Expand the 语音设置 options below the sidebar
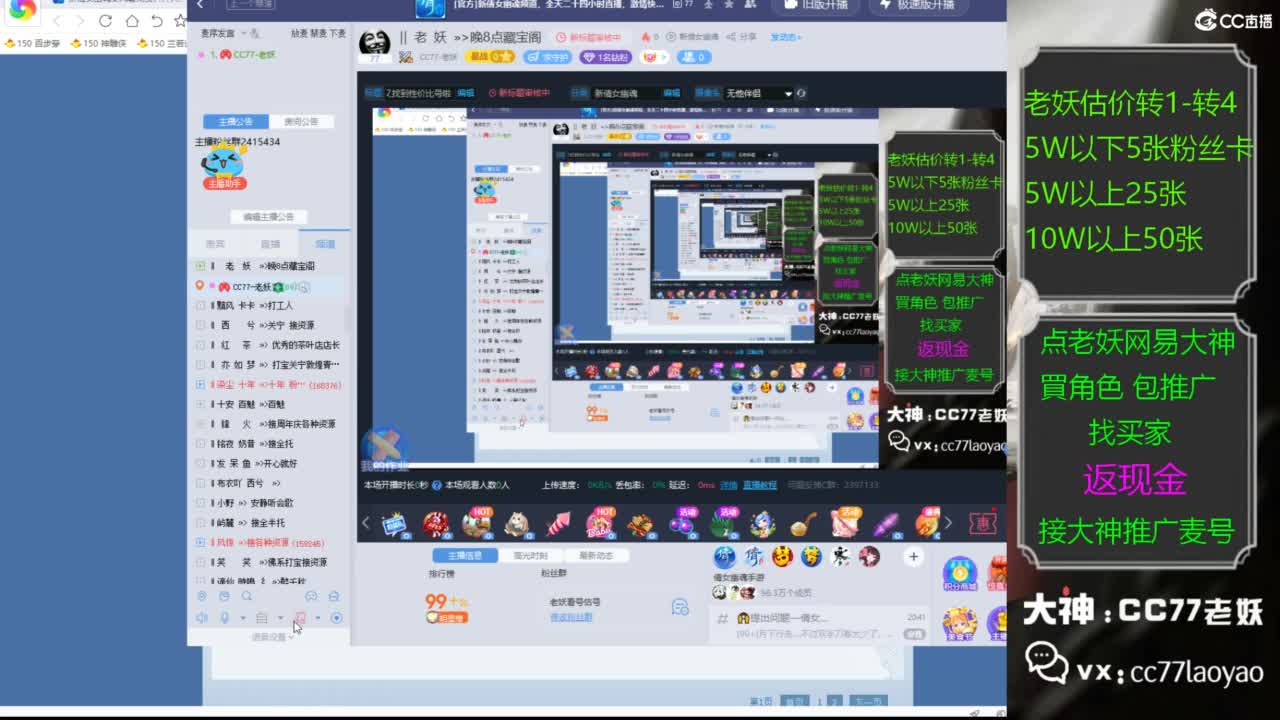Image resolution: width=1280 pixels, height=720 pixels. 270,636
